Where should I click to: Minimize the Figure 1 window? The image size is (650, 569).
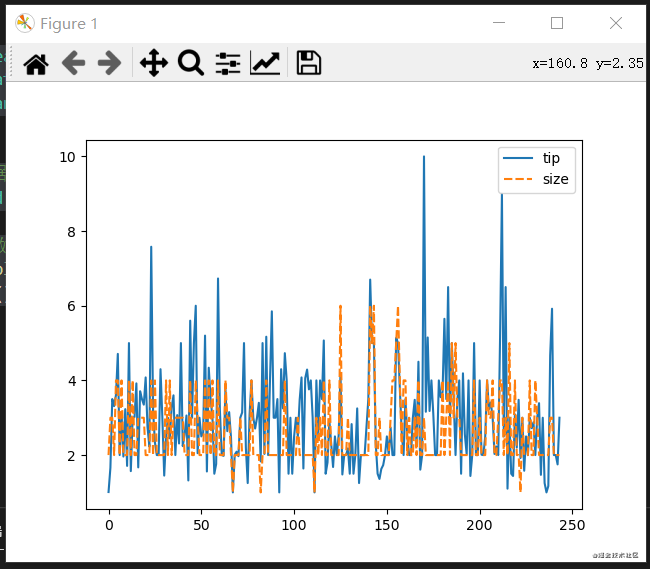[502, 23]
